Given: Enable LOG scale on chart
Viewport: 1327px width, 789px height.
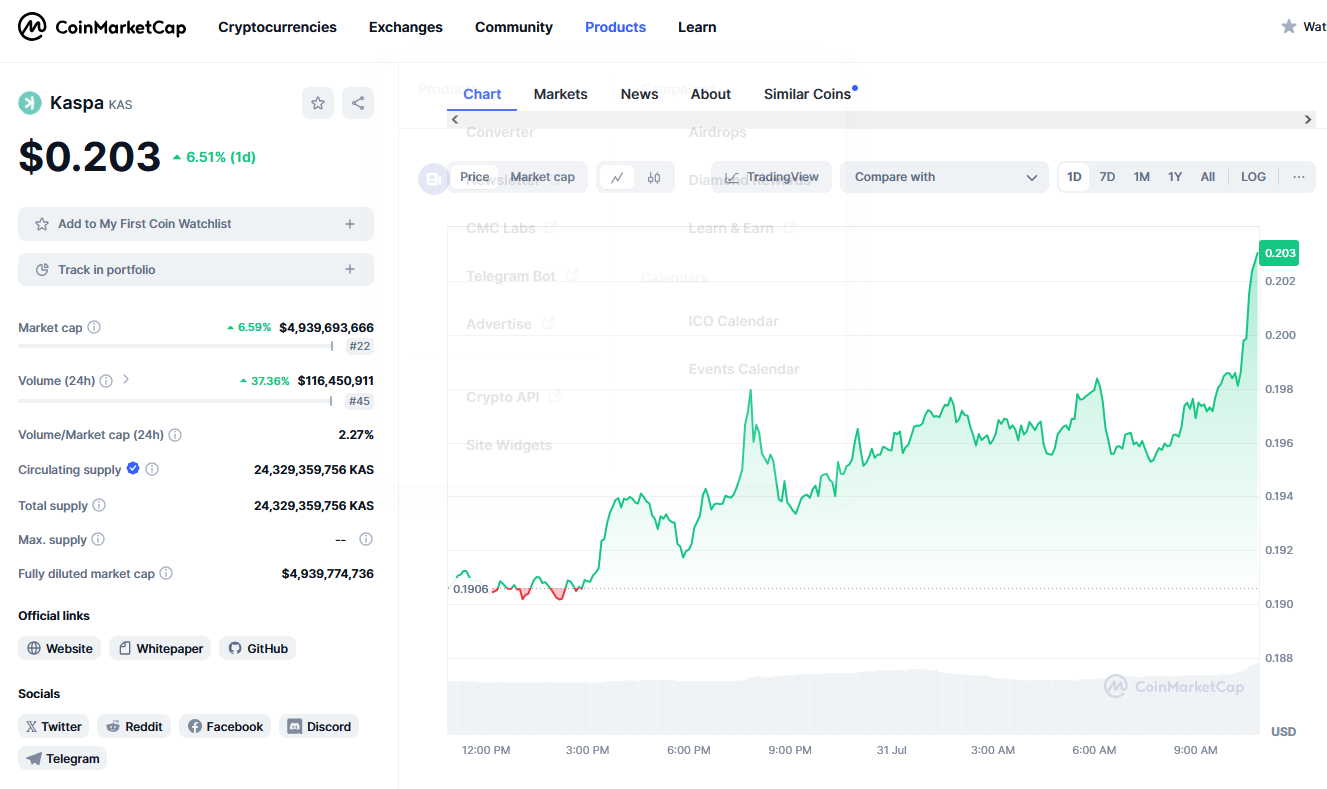Looking at the screenshot, I should pyautogui.click(x=1253, y=177).
